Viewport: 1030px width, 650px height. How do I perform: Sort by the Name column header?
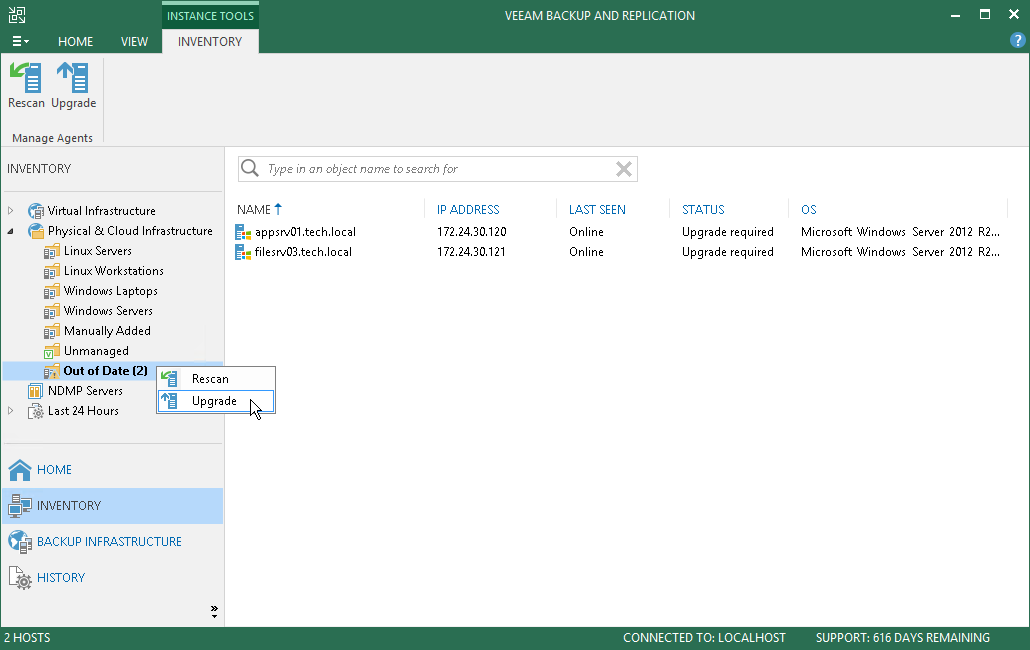pos(259,209)
